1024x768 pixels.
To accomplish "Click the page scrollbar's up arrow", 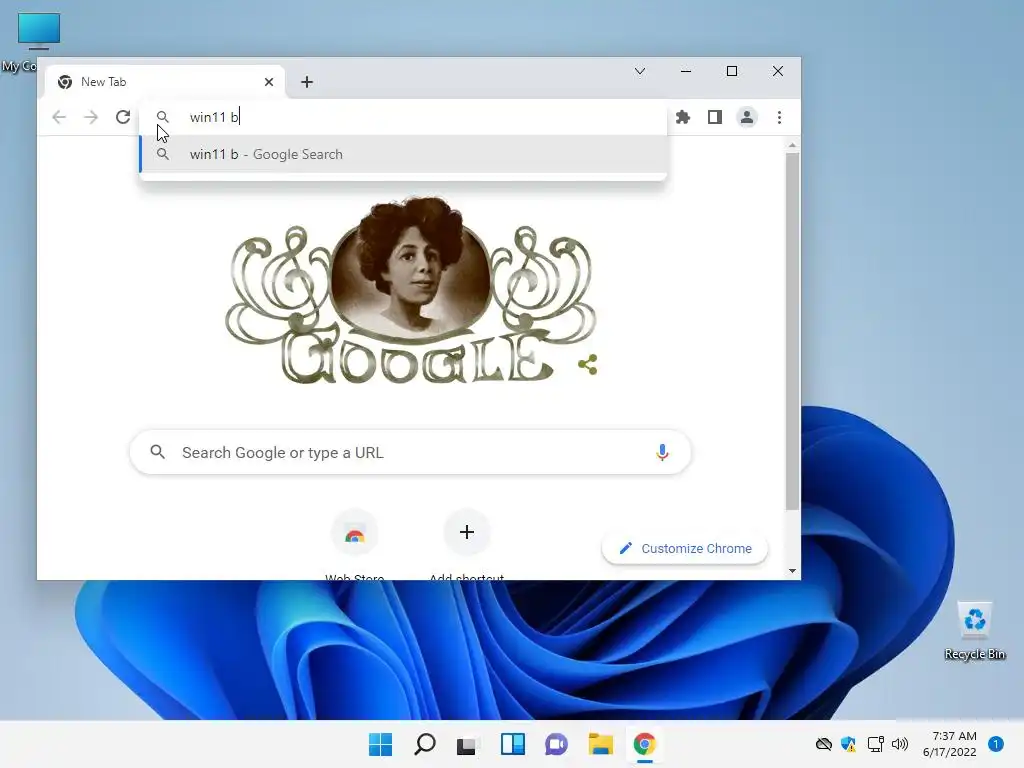I will tap(792, 145).
